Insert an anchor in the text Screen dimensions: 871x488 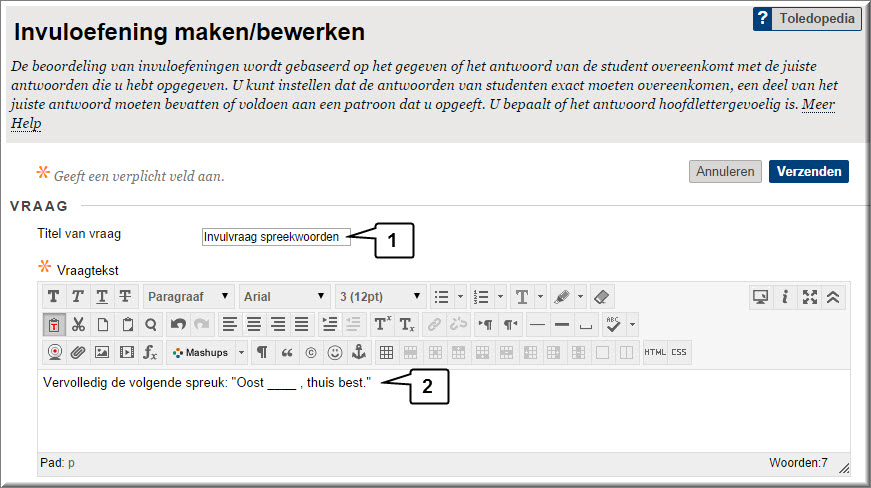[x=359, y=352]
